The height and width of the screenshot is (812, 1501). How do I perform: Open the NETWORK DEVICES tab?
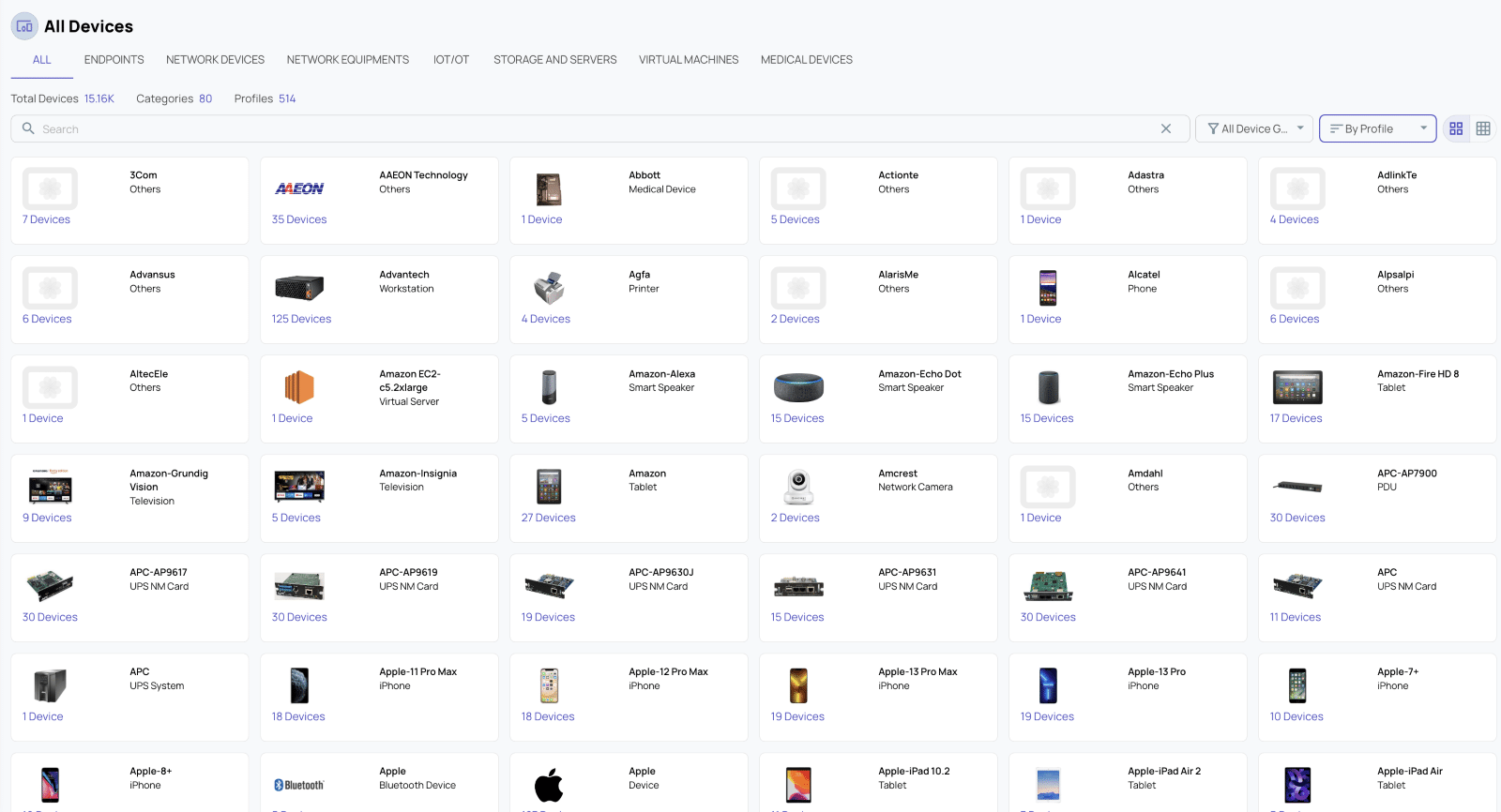pyautogui.click(x=215, y=60)
